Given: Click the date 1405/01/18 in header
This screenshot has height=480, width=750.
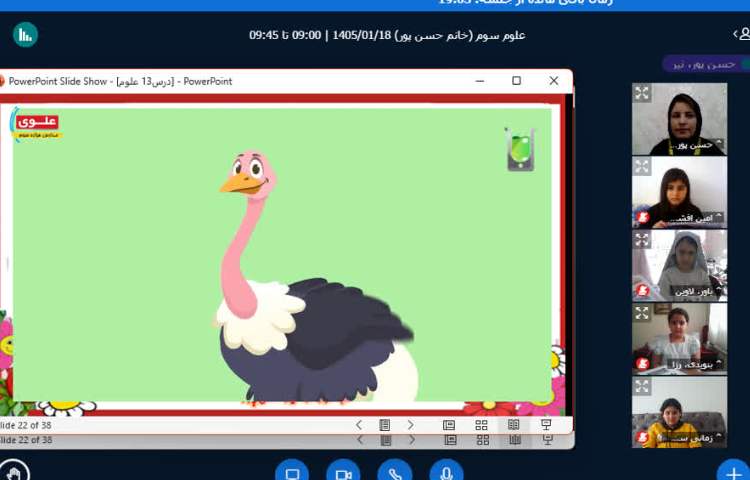Looking at the screenshot, I should (x=362, y=35).
